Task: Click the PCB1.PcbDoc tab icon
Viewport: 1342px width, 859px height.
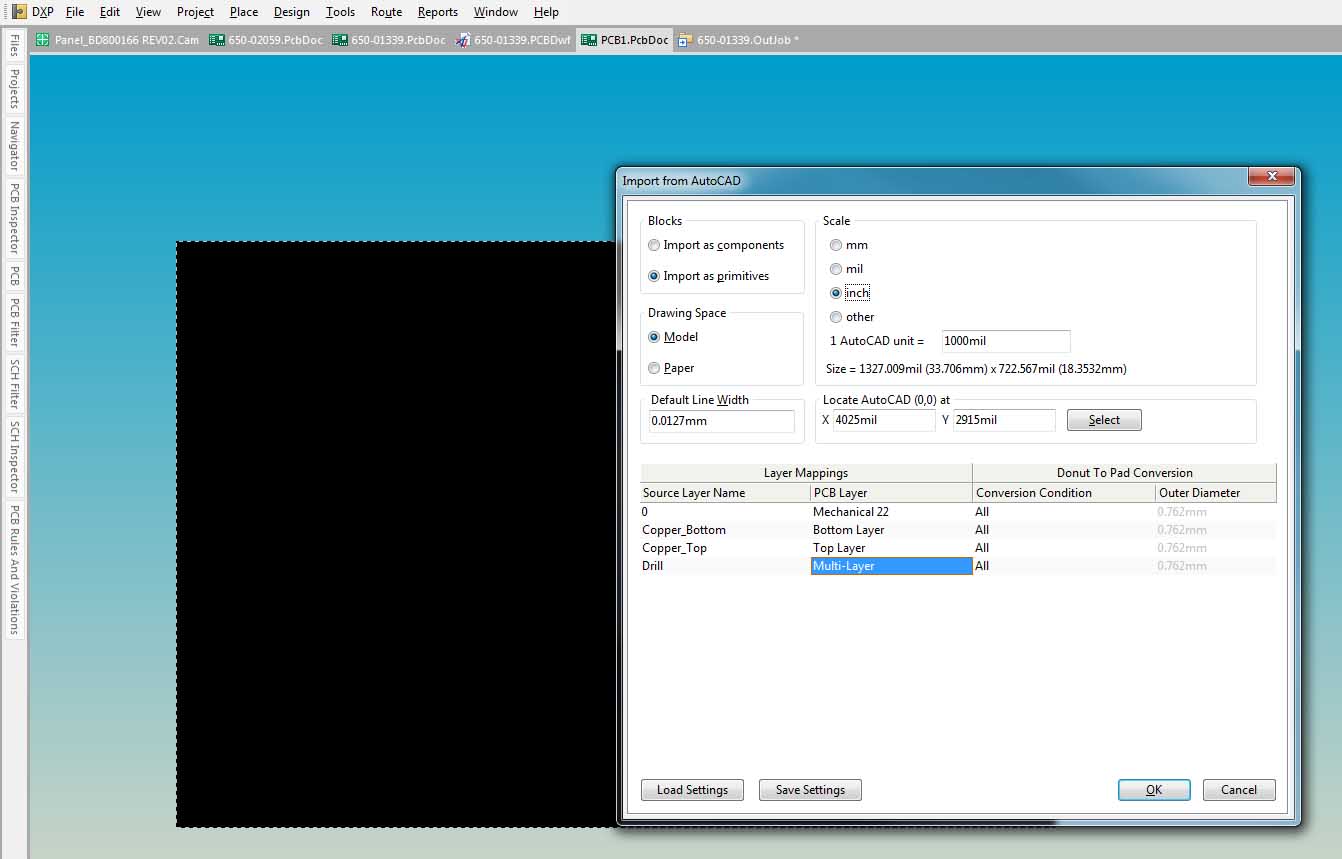Action: [x=588, y=40]
